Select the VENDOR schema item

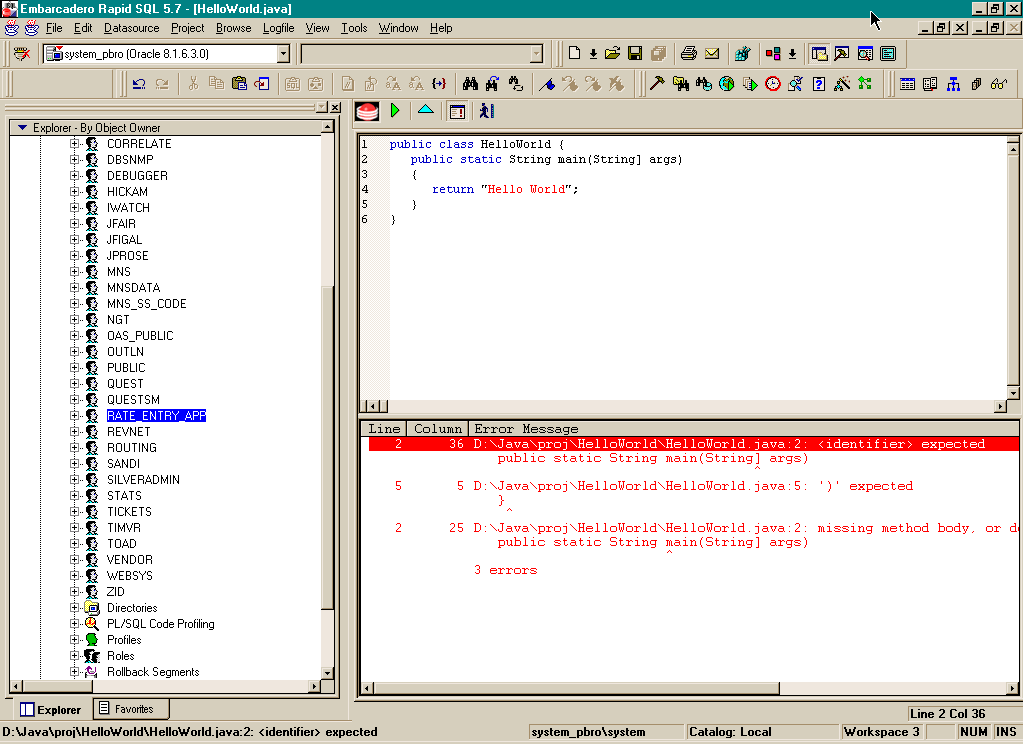pos(129,560)
